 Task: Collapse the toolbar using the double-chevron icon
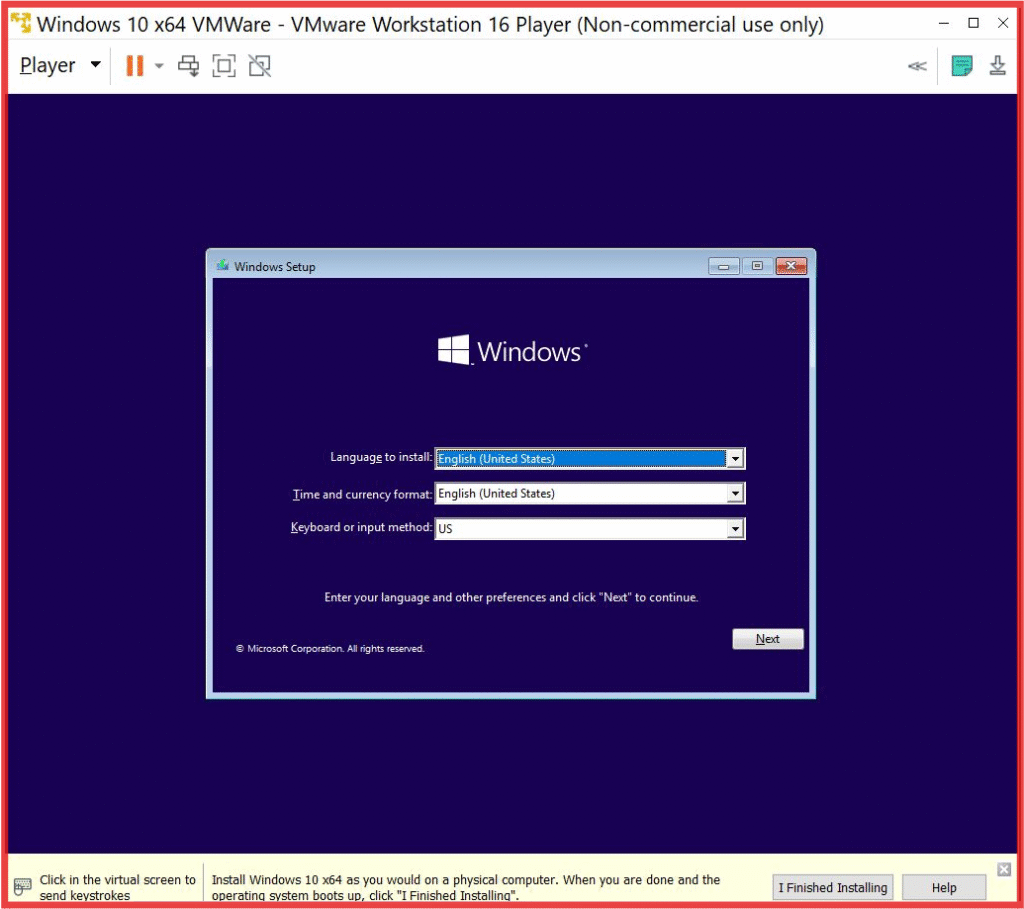(x=916, y=66)
